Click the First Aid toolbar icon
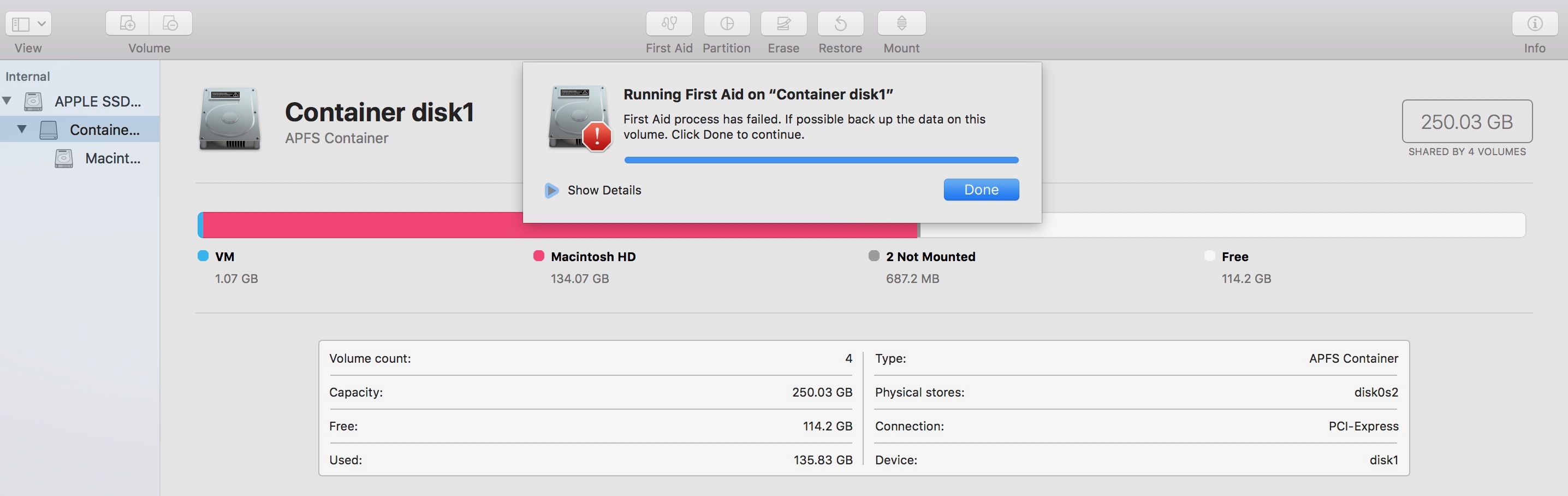The height and width of the screenshot is (496, 1568). [668, 24]
